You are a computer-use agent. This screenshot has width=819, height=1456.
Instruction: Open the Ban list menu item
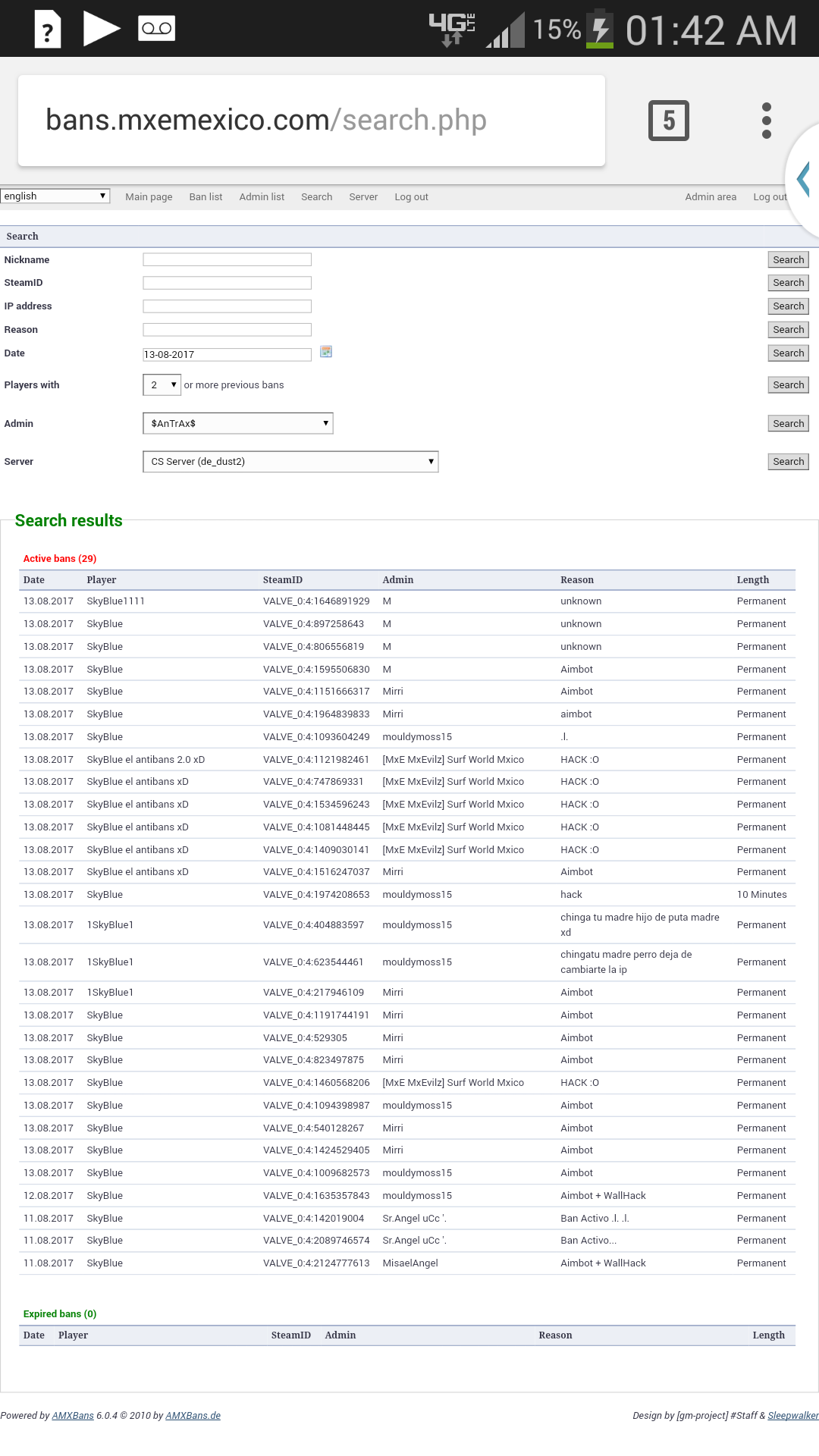point(206,197)
